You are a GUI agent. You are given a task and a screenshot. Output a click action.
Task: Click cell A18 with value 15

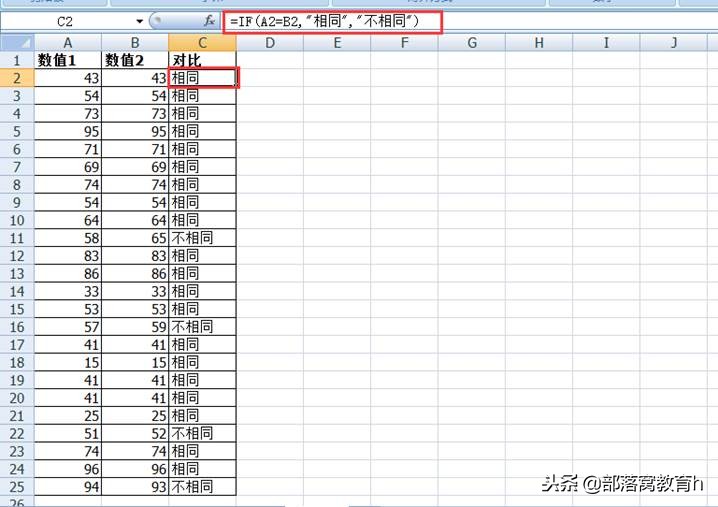point(68,363)
